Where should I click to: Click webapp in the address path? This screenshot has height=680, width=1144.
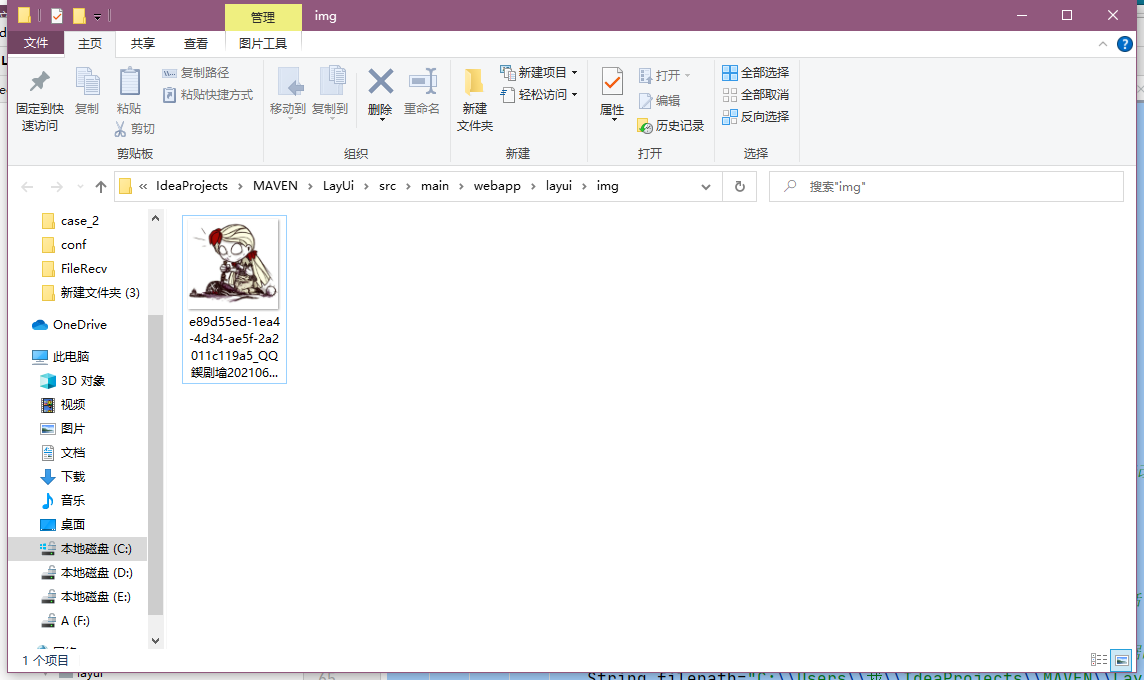click(497, 186)
